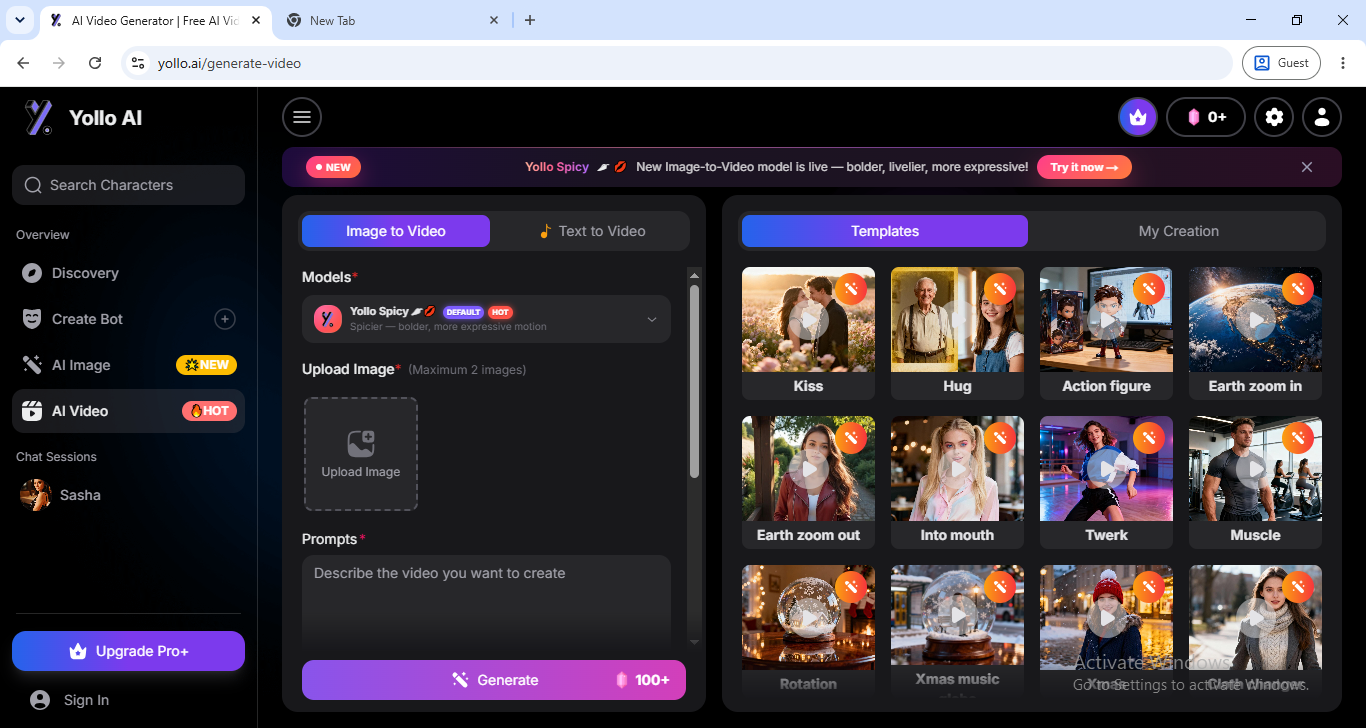Select AI Video in the sidebar
Image resolution: width=1366 pixels, height=728 pixels.
click(x=128, y=411)
